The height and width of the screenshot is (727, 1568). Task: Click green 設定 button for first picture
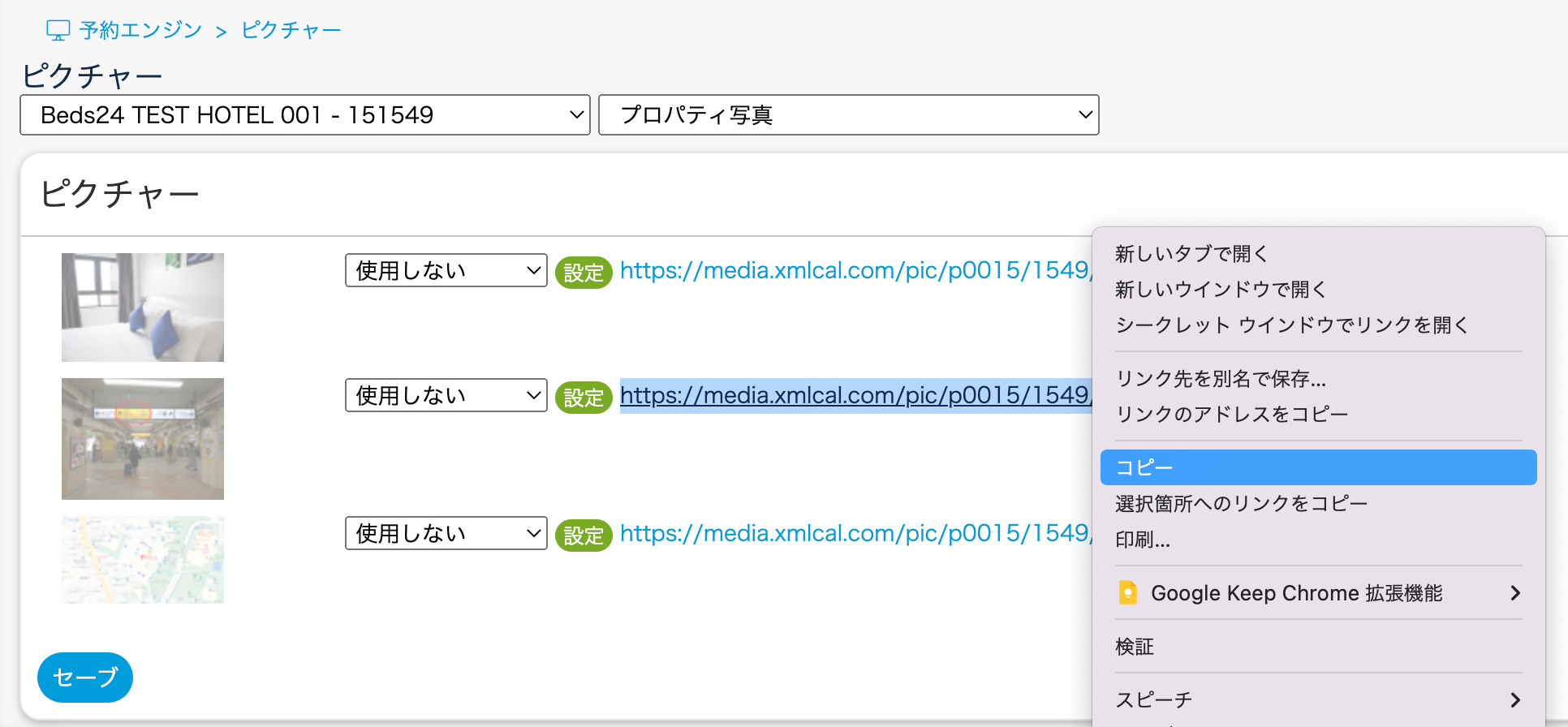point(583,273)
